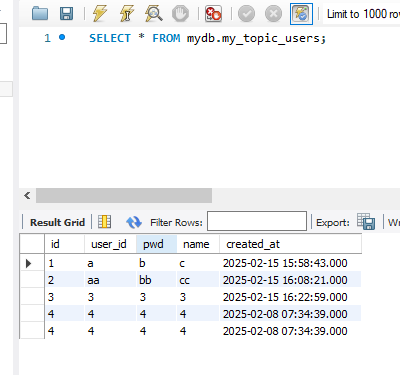Image resolution: width=400 pixels, height=375 pixels.
Task: Save the script with floppy disk icon
Action: 66,14
